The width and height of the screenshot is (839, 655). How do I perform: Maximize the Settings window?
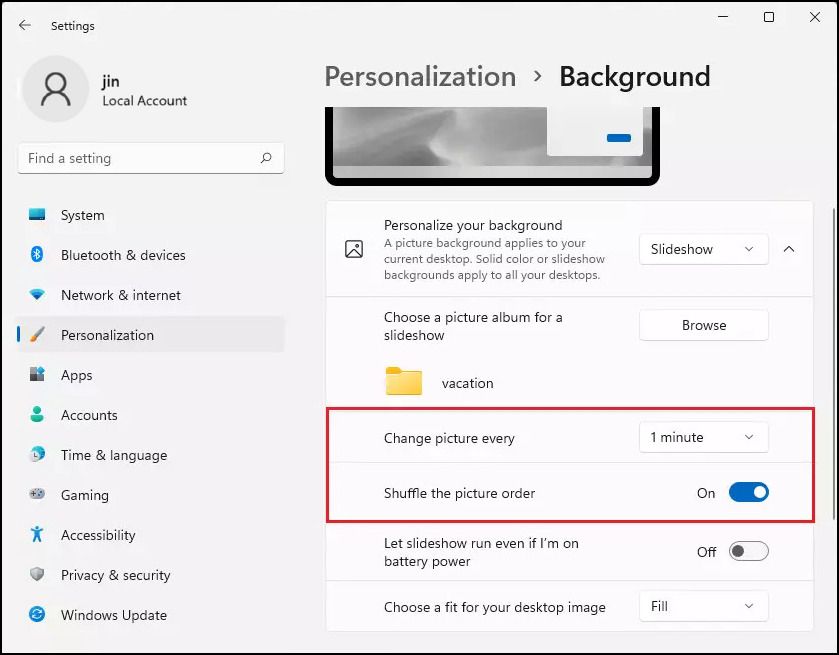click(769, 17)
